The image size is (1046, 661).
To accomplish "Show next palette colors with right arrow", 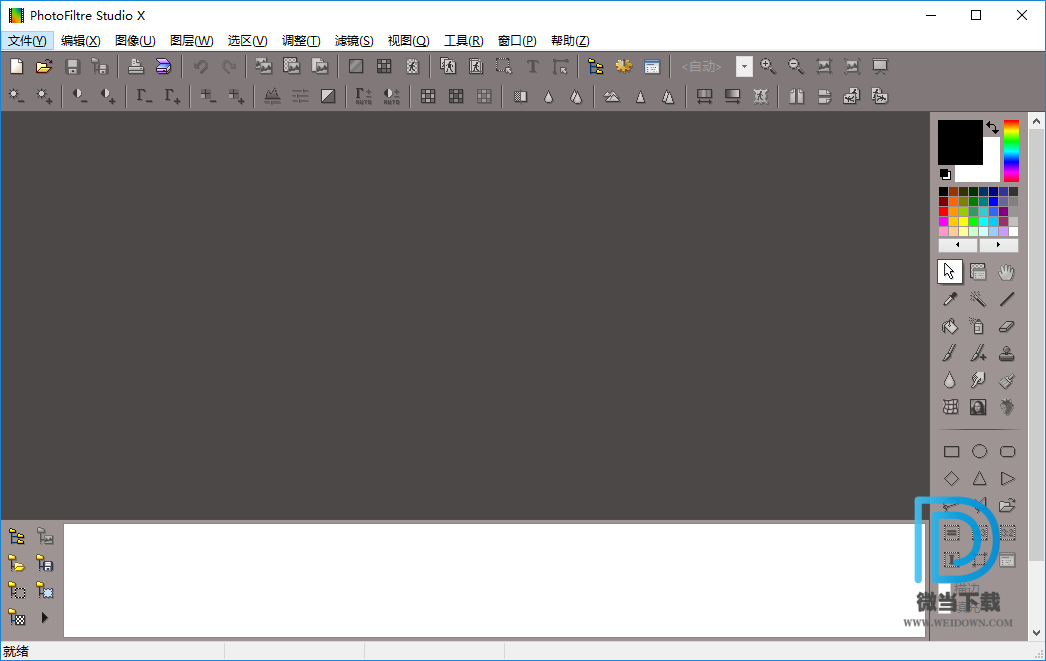I will [999, 245].
